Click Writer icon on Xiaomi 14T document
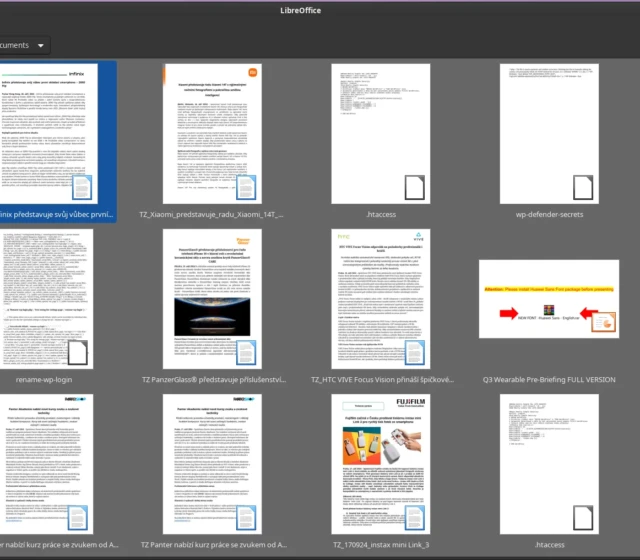640x560 pixels. coord(246,187)
